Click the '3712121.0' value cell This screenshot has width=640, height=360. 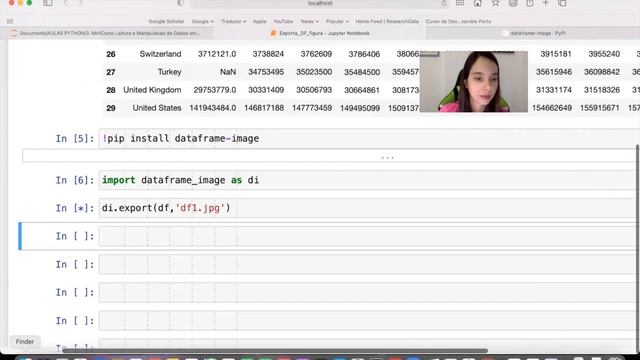point(217,54)
